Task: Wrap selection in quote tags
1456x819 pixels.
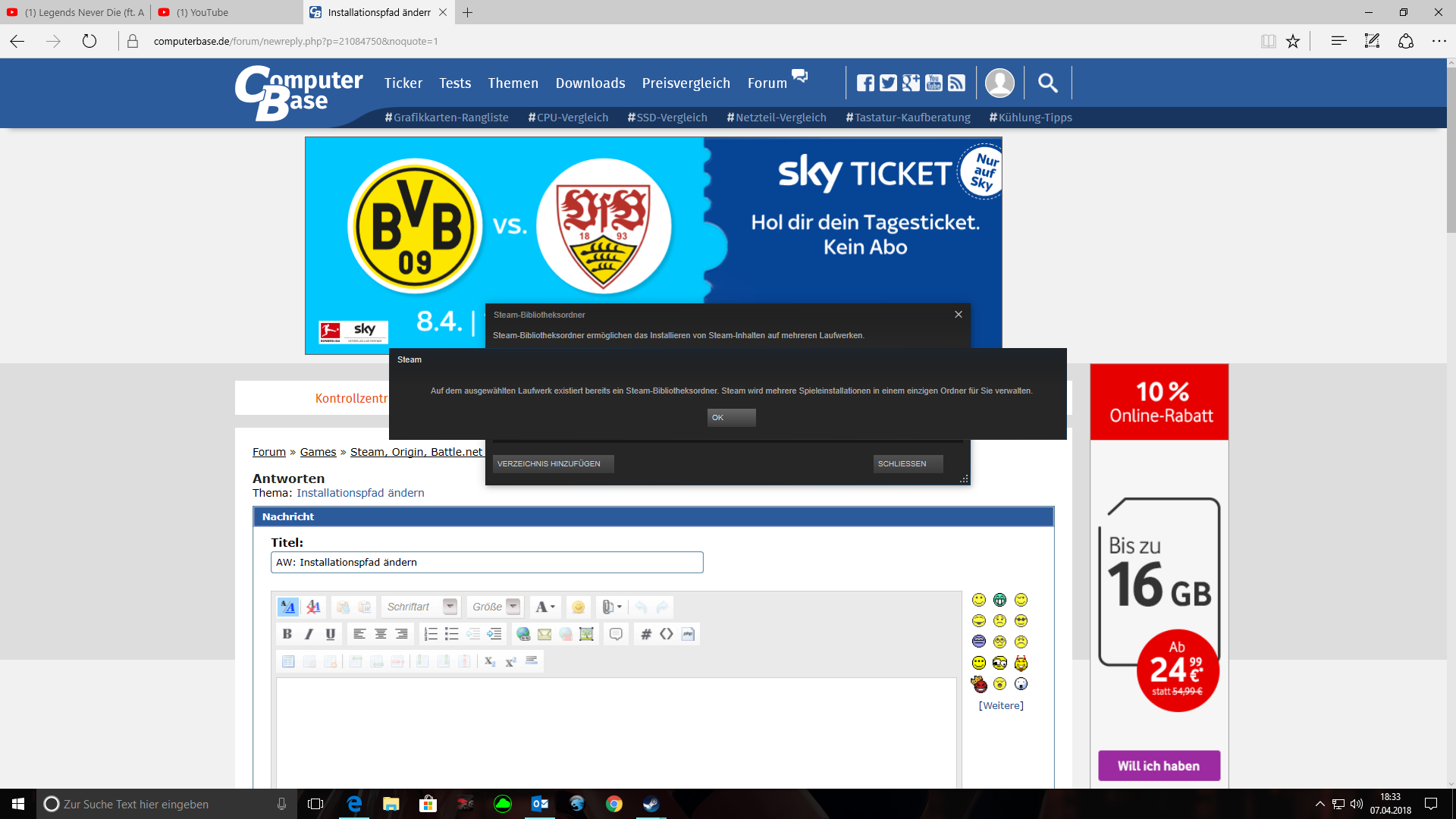Action: pyautogui.click(x=616, y=634)
